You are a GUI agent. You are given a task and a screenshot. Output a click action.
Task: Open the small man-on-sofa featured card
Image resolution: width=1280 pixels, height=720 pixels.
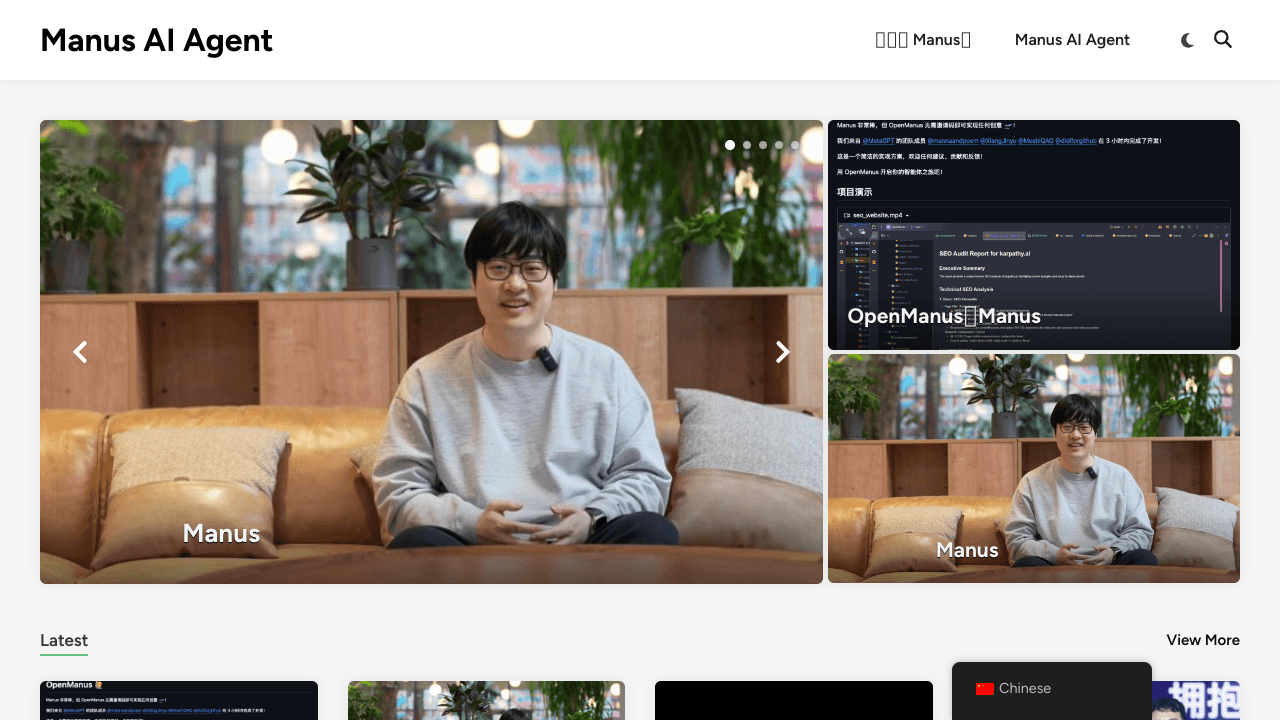(1034, 469)
